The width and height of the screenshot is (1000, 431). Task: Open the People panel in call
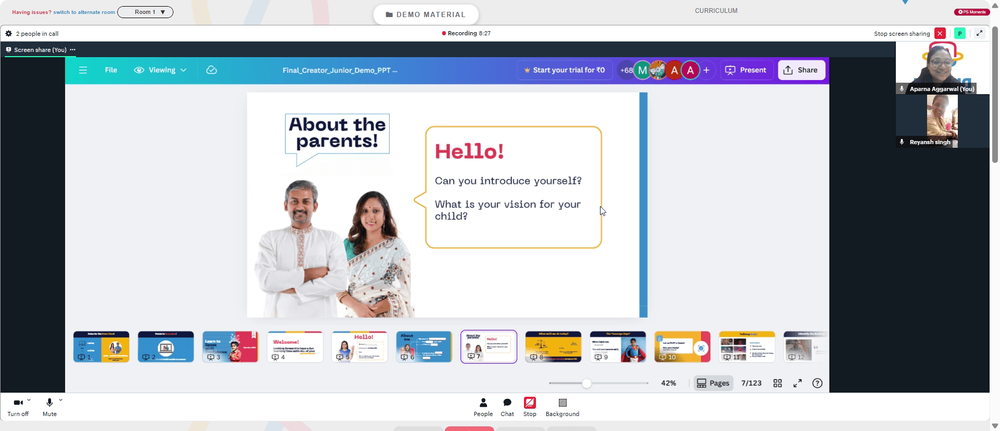click(x=483, y=407)
